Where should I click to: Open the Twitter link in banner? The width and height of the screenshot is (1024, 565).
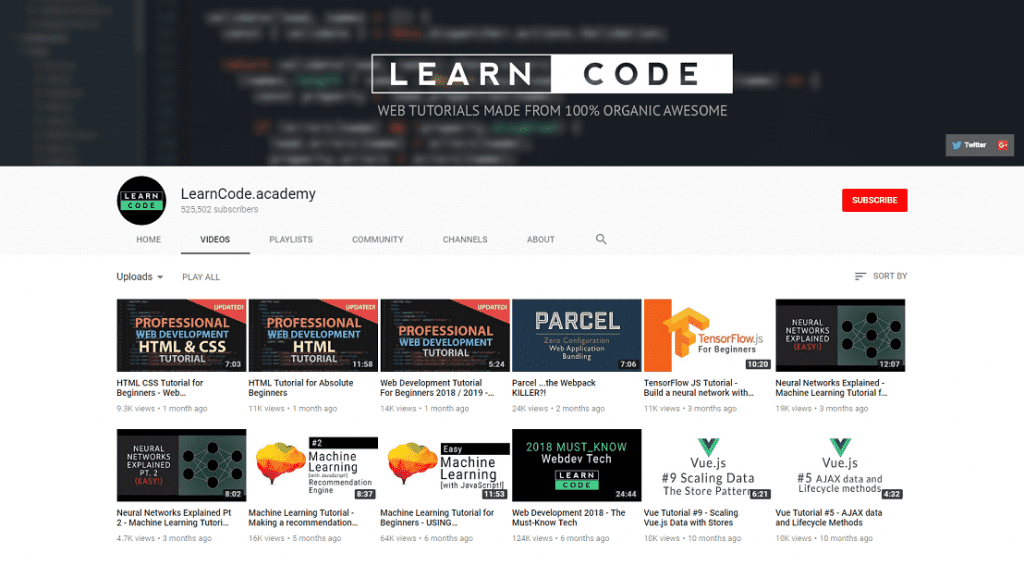(969, 145)
